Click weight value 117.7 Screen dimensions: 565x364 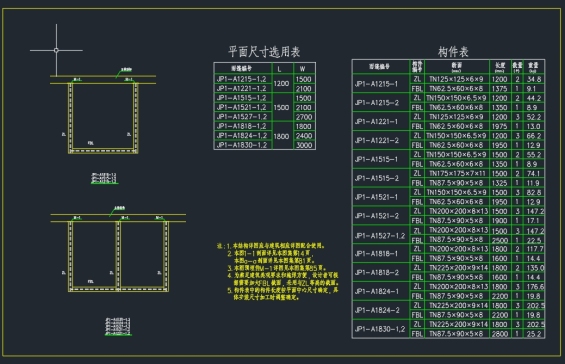coord(535,249)
